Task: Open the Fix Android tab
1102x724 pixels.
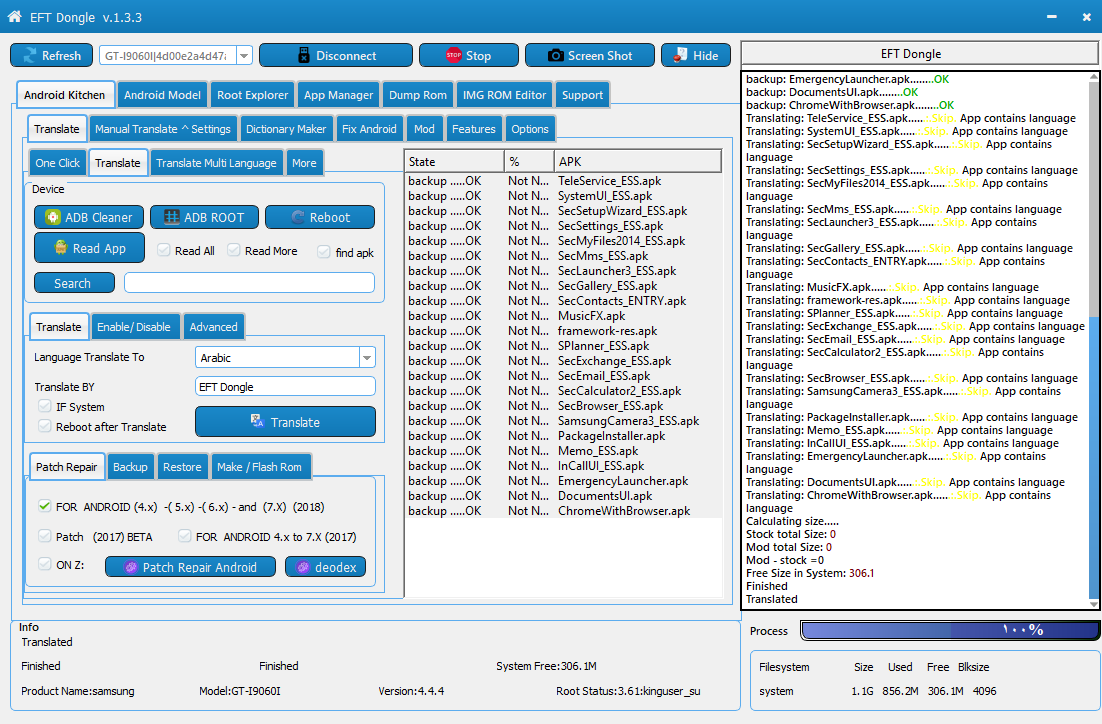Action: pos(369,129)
